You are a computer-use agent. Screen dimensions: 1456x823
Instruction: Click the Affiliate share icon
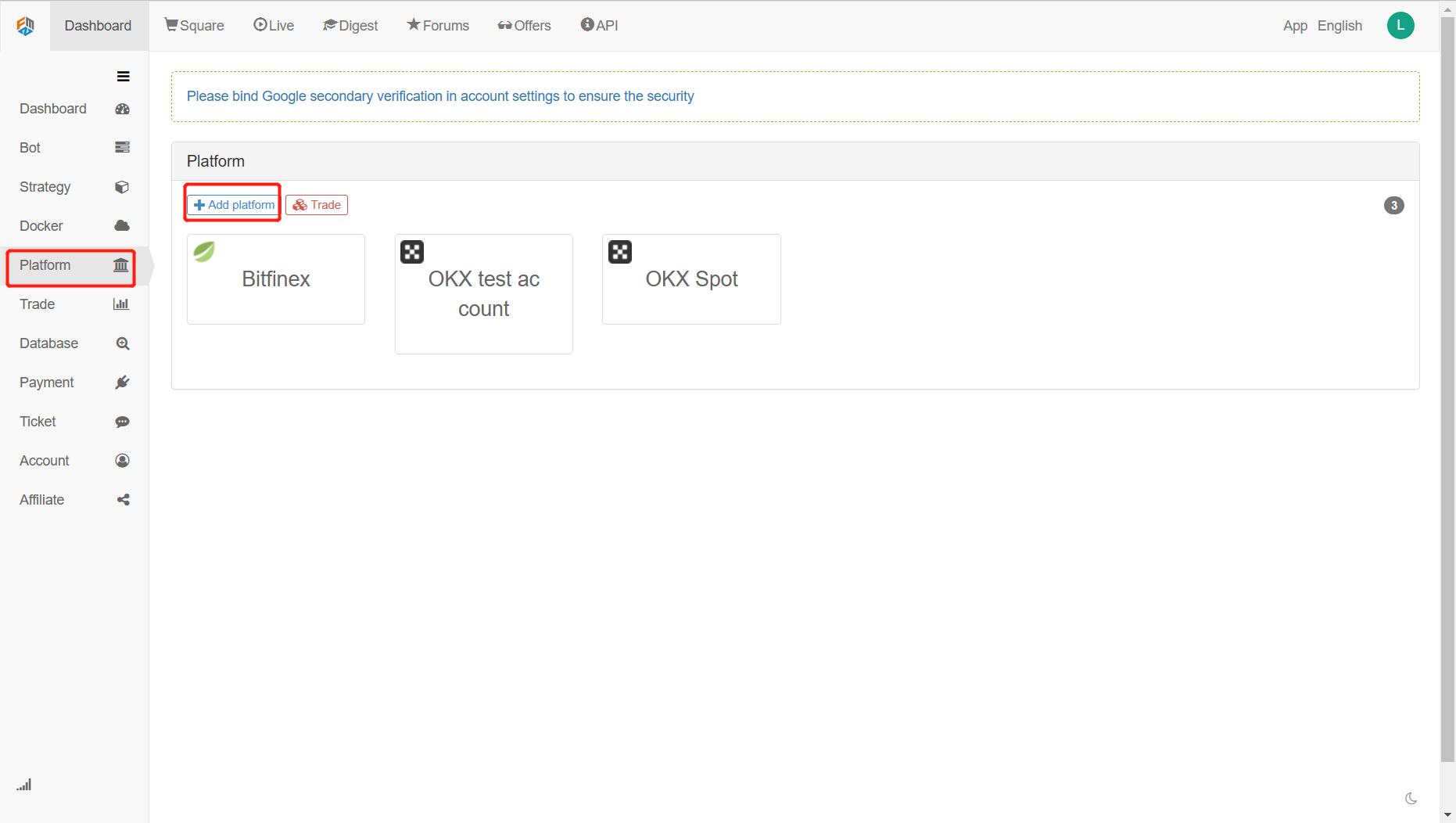(123, 500)
